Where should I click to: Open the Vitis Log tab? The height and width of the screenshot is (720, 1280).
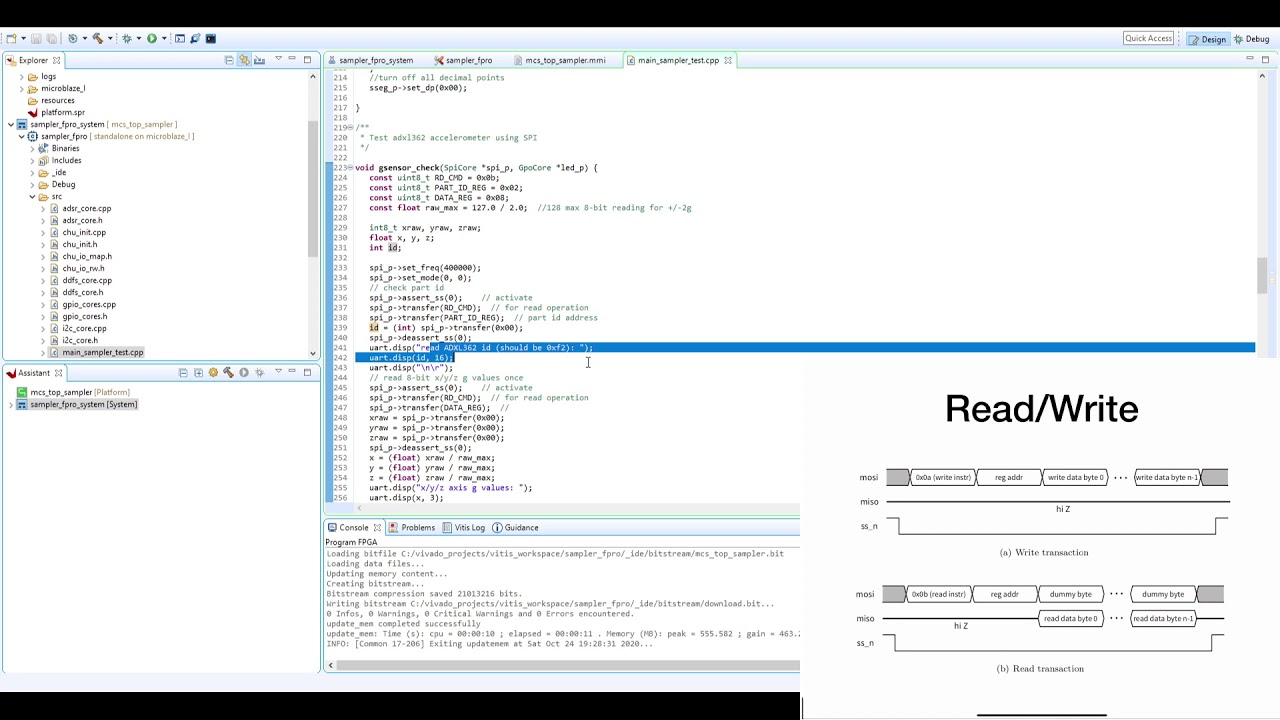coord(463,527)
